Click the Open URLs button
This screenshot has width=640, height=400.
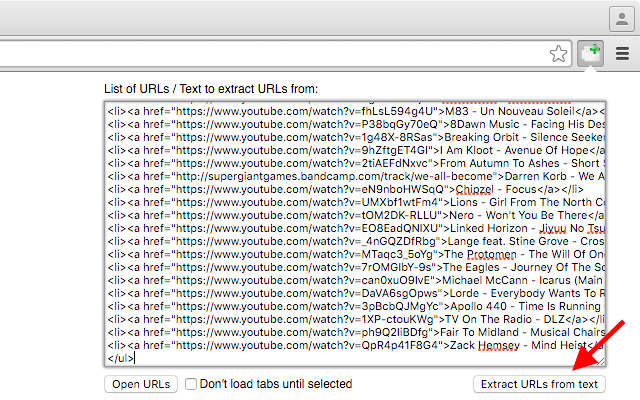[141, 384]
